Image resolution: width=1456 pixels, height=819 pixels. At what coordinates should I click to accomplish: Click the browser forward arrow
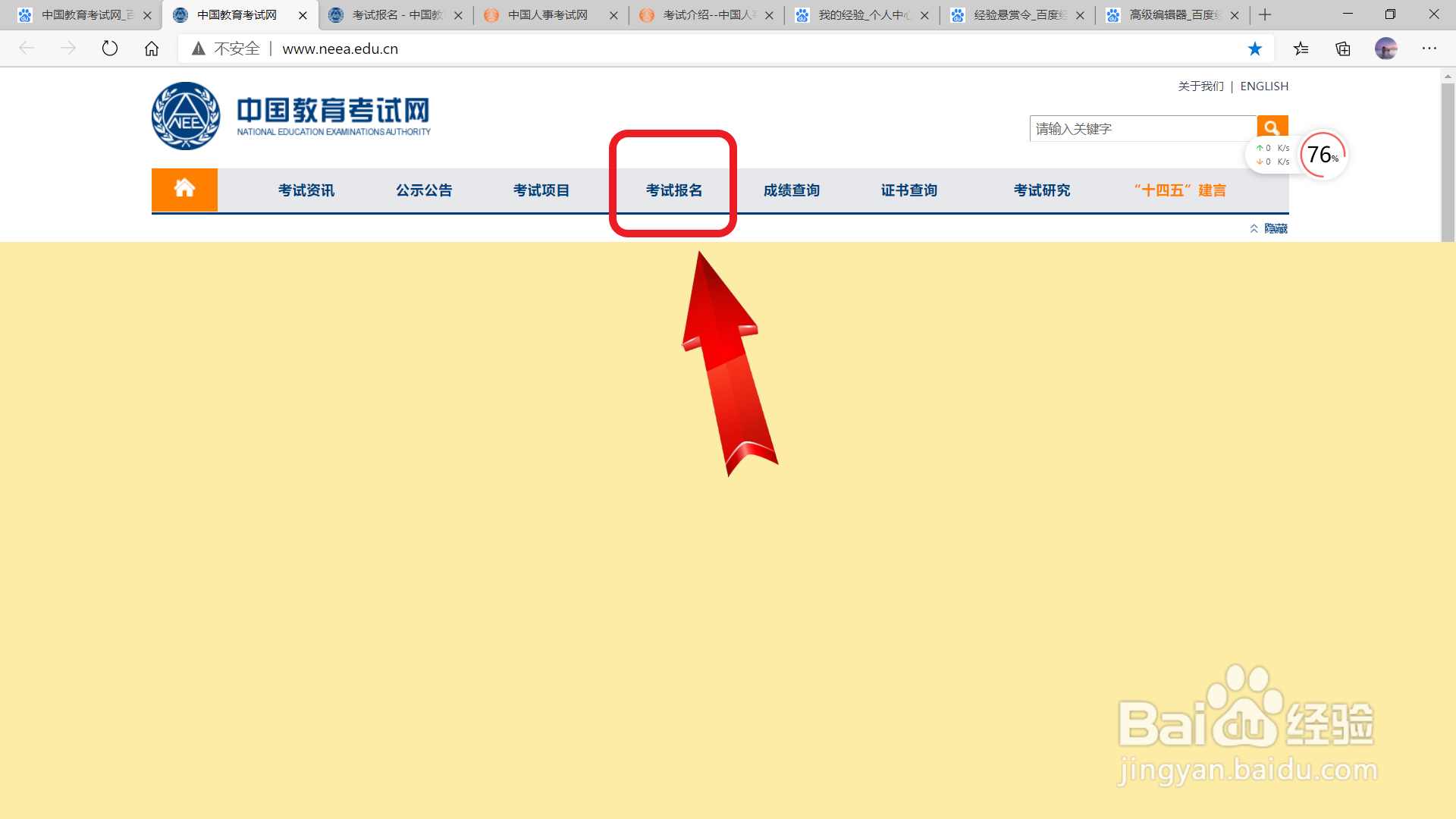[x=68, y=49]
